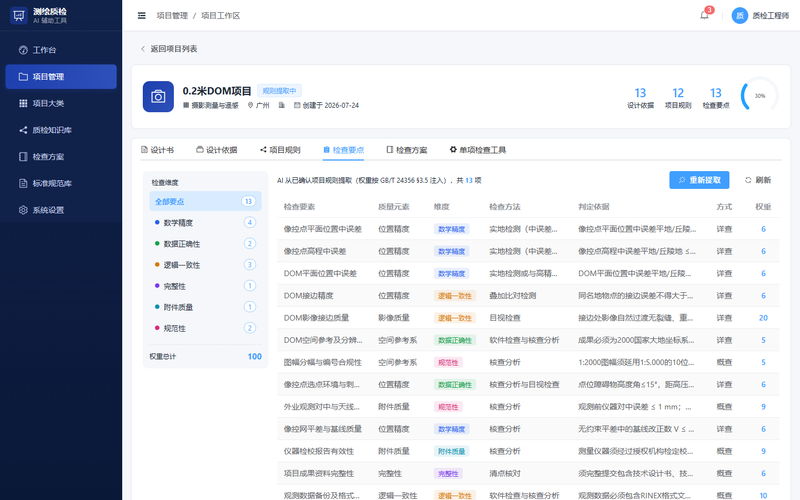The height and width of the screenshot is (500, 800).
Task: Click DOM接边精度 row
Action: (x=528, y=295)
